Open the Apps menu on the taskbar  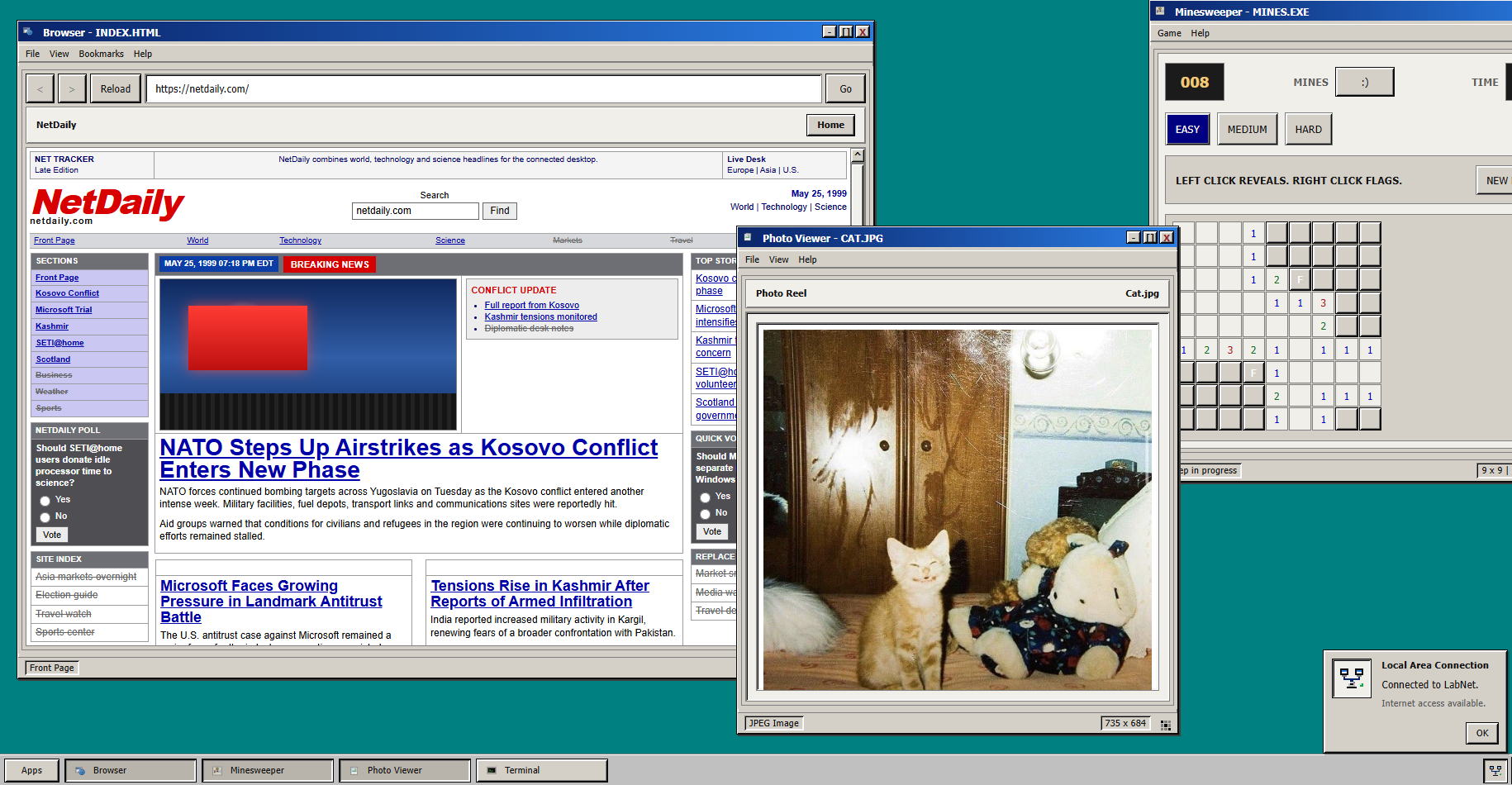coord(31,770)
